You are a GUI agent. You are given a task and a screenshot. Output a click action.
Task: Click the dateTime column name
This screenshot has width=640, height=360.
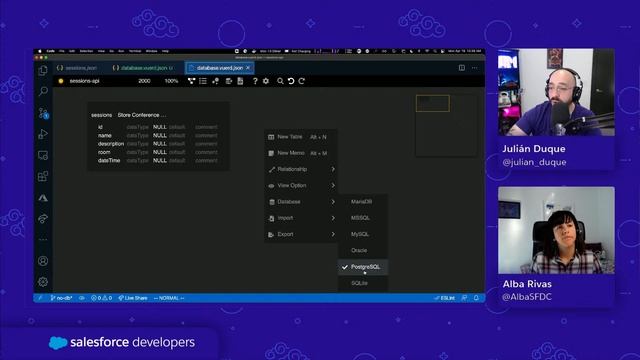109,161
